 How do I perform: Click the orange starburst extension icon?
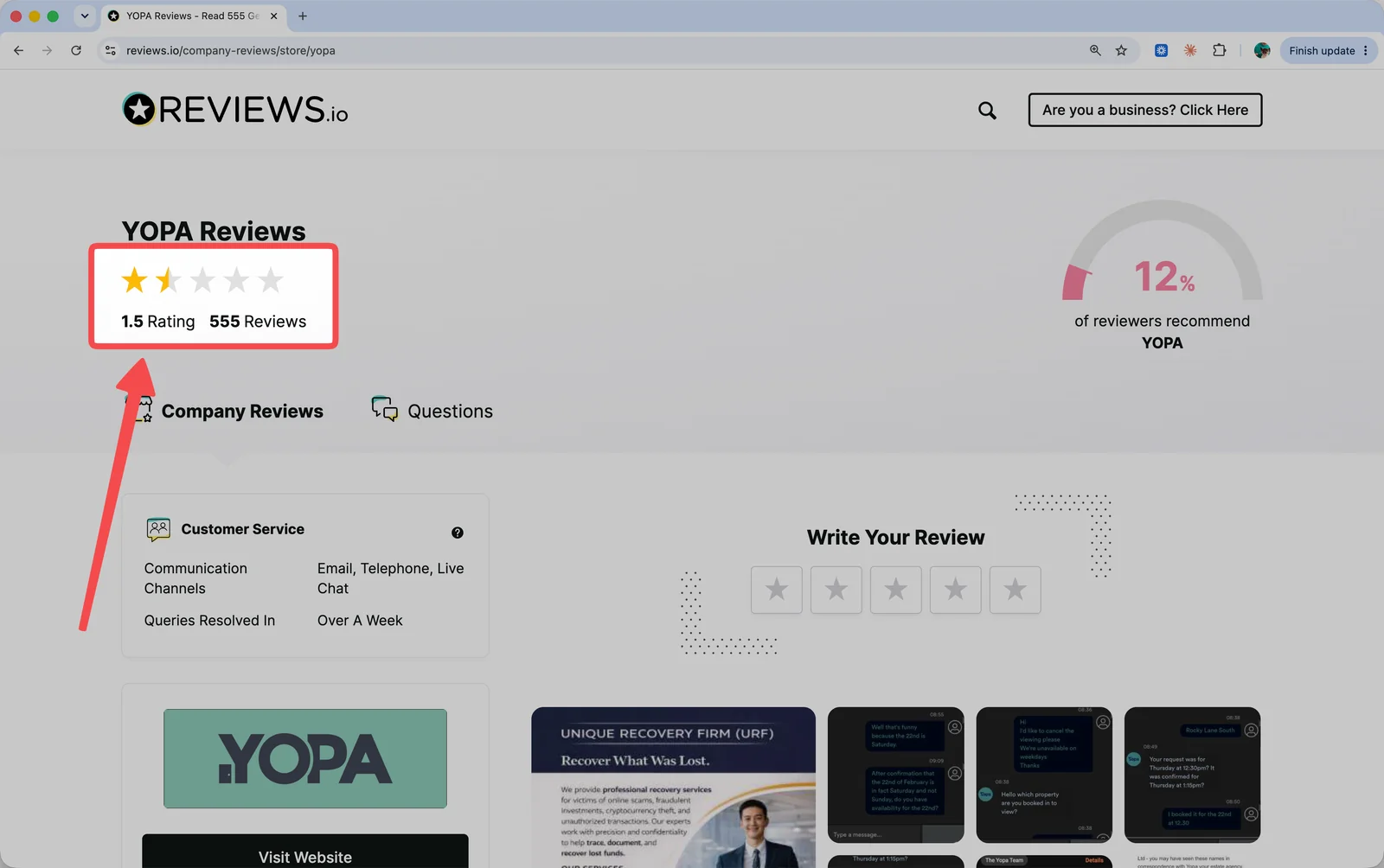click(x=1190, y=50)
